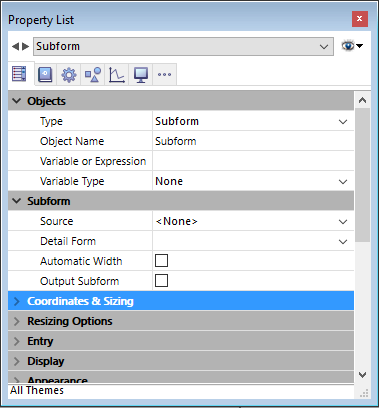Open the Data Source tab icon
The height and width of the screenshot is (408, 379).
[45, 74]
